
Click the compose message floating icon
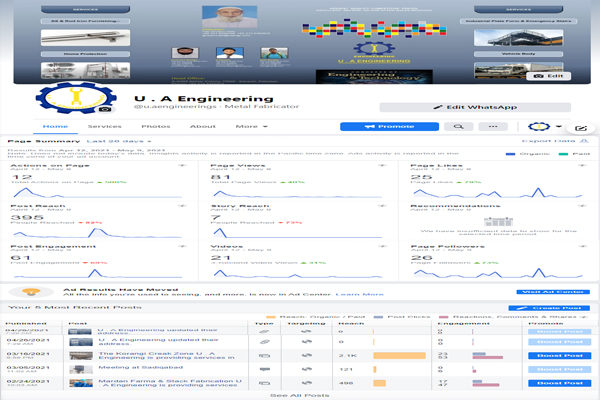[580, 129]
